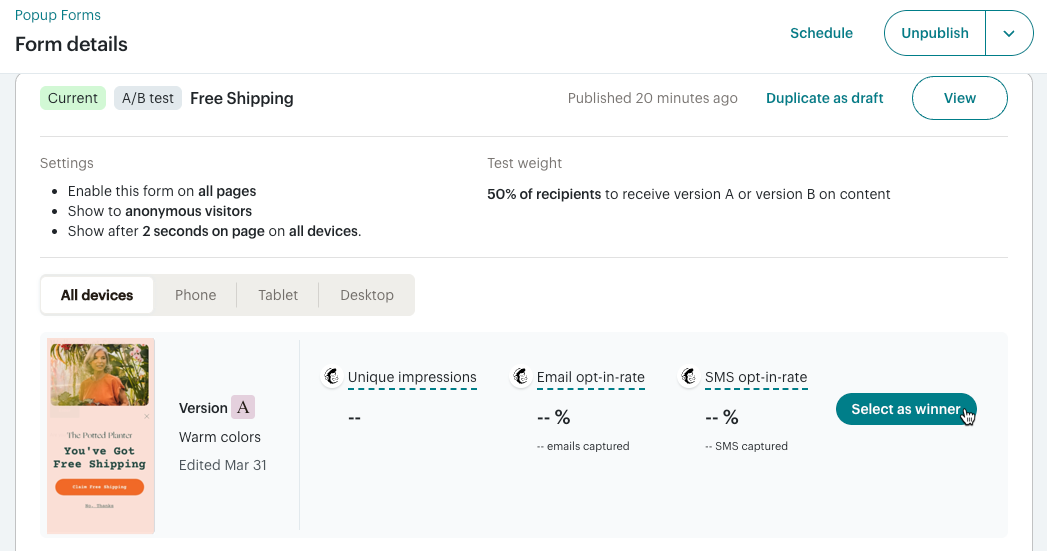1048x551 pixels.
Task: Open the Version A form thumbnail
Action: pos(101,436)
